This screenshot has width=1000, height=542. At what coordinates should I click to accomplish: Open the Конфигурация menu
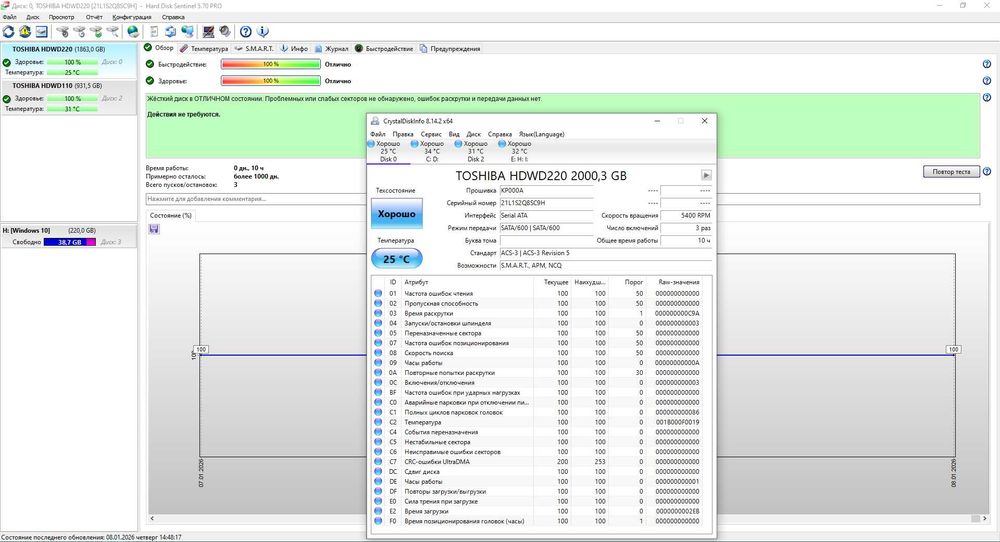coord(132,17)
